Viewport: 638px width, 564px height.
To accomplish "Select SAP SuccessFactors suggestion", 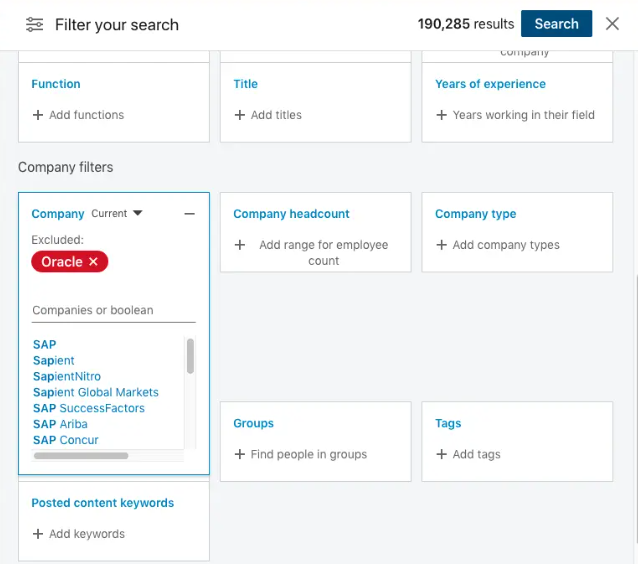I will pyautogui.click(x=89, y=408).
